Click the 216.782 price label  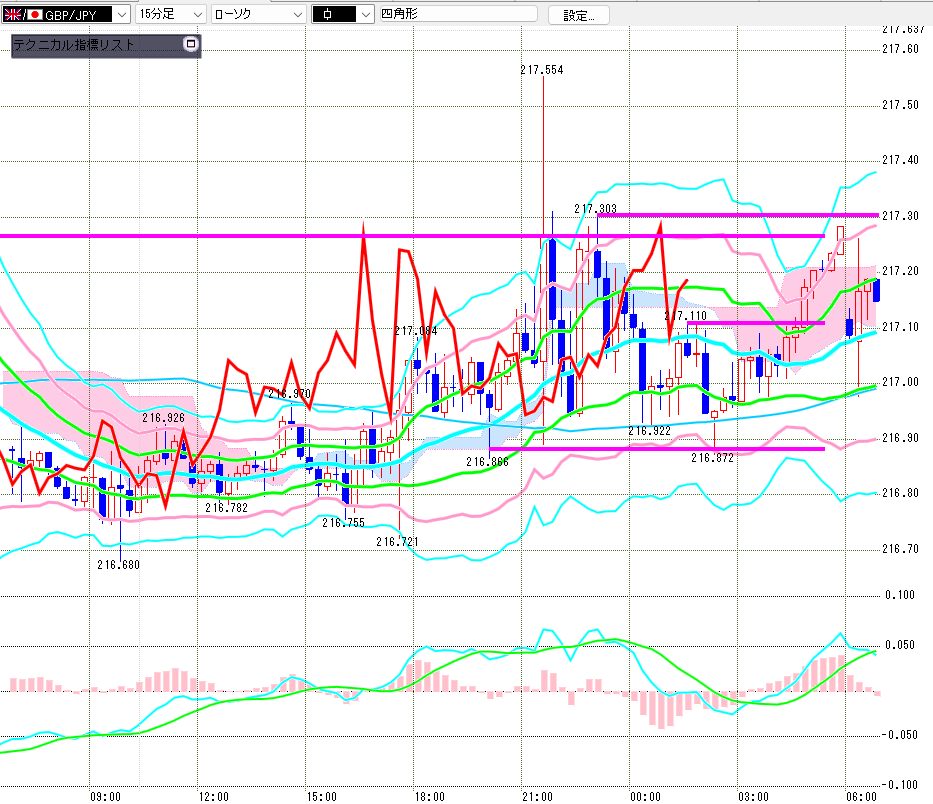226,507
